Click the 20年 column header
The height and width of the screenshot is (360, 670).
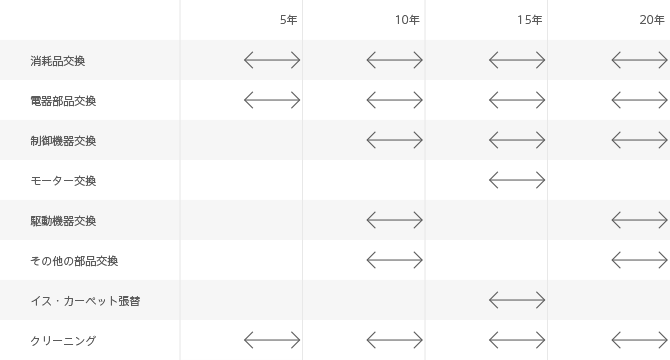tap(652, 20)
